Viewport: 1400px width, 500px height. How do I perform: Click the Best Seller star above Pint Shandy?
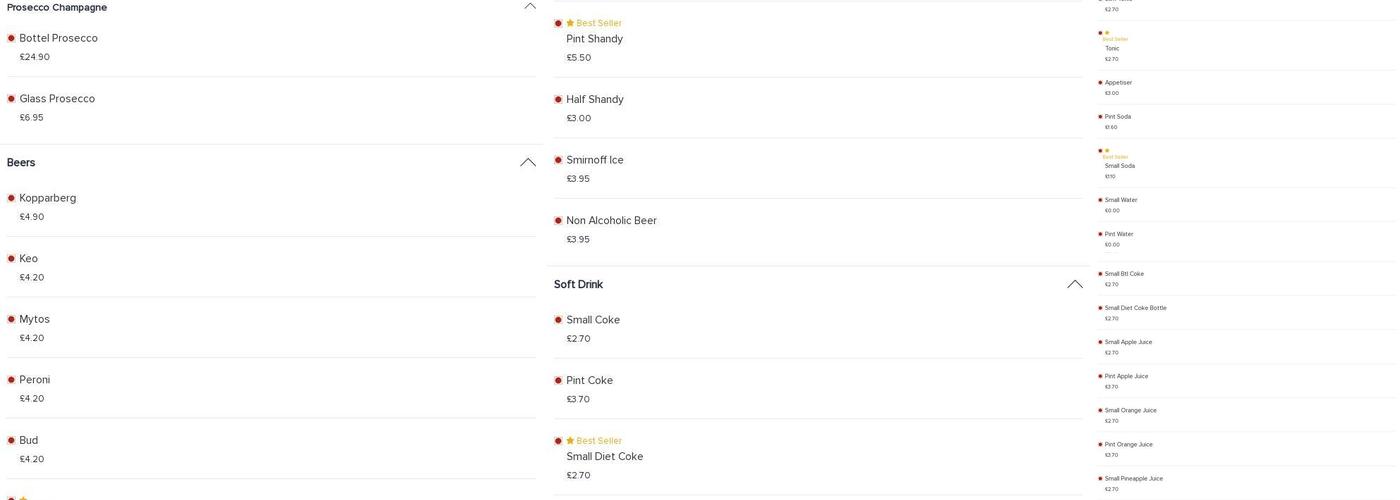tap(570, 23)
